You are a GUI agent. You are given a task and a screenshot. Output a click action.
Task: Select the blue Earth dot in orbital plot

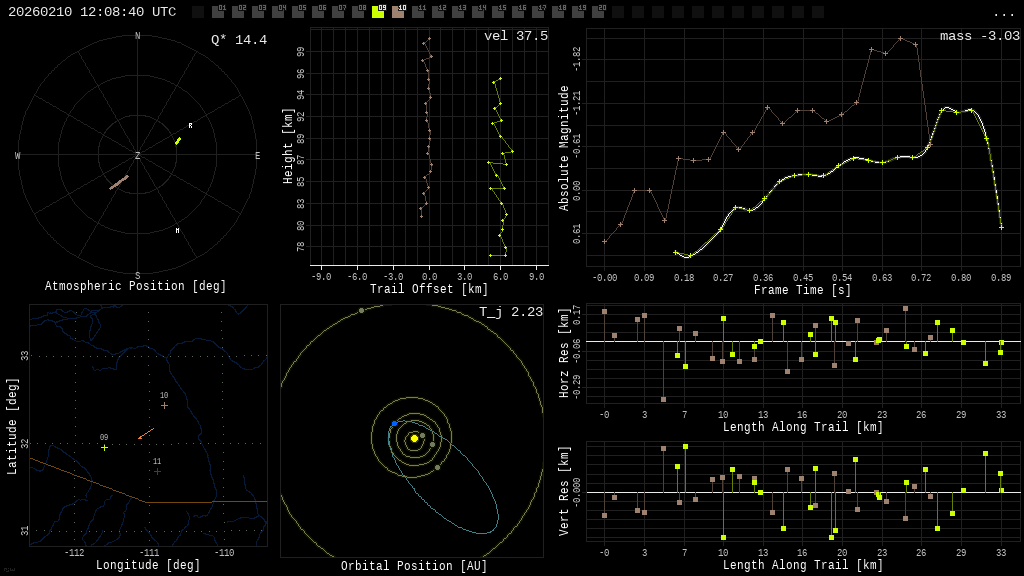394,424
